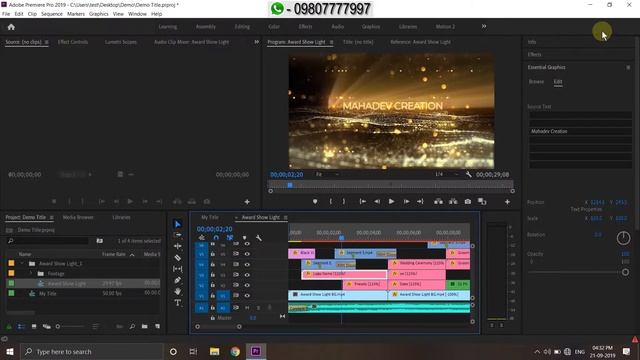This screenshot has height=360, width=640.
Task: Click the Lift button in Program monitor
Action: point(438,202)
